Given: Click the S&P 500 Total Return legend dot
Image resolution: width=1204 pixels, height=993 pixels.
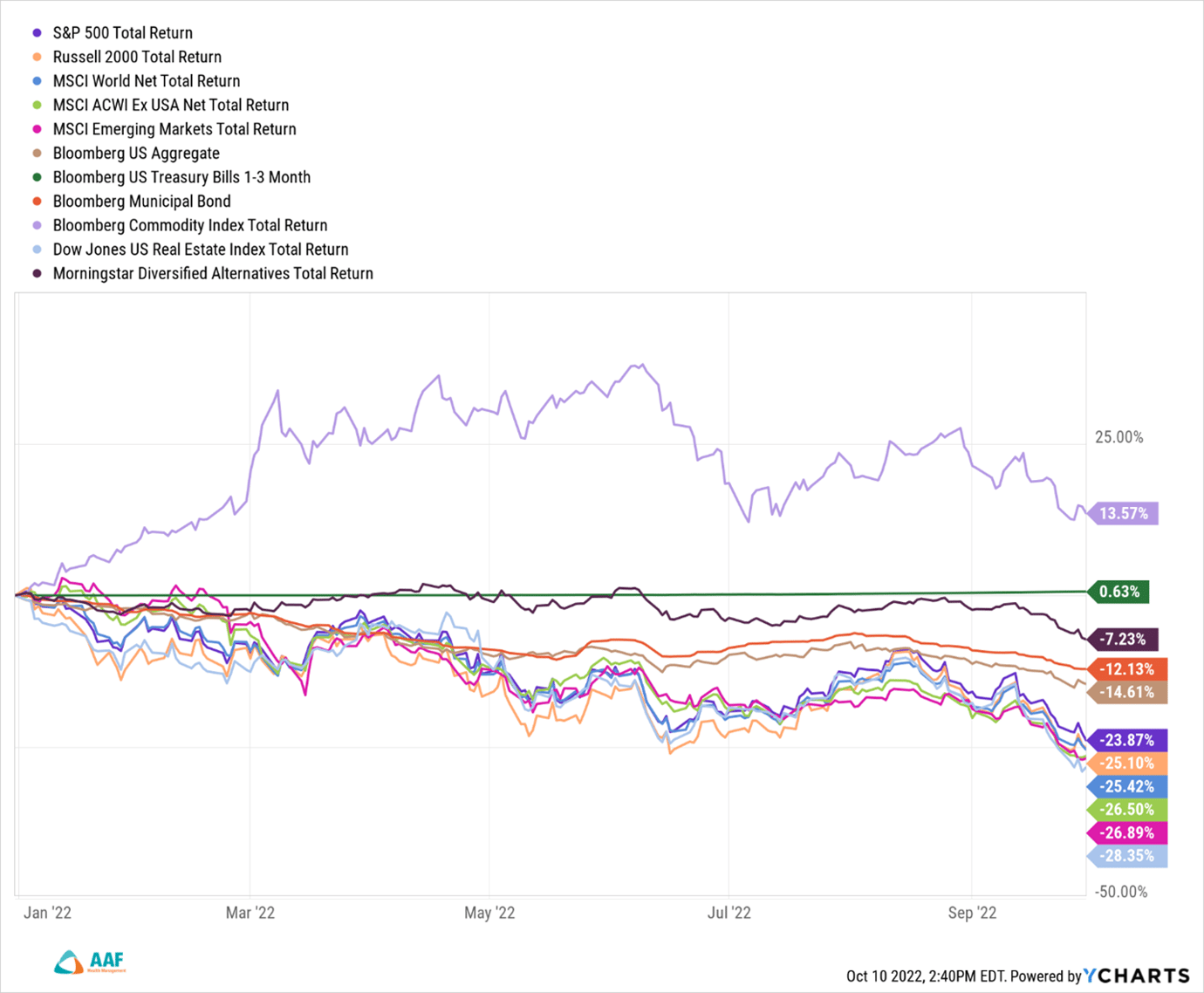Looking at the screenshot, I should (37, 33).
